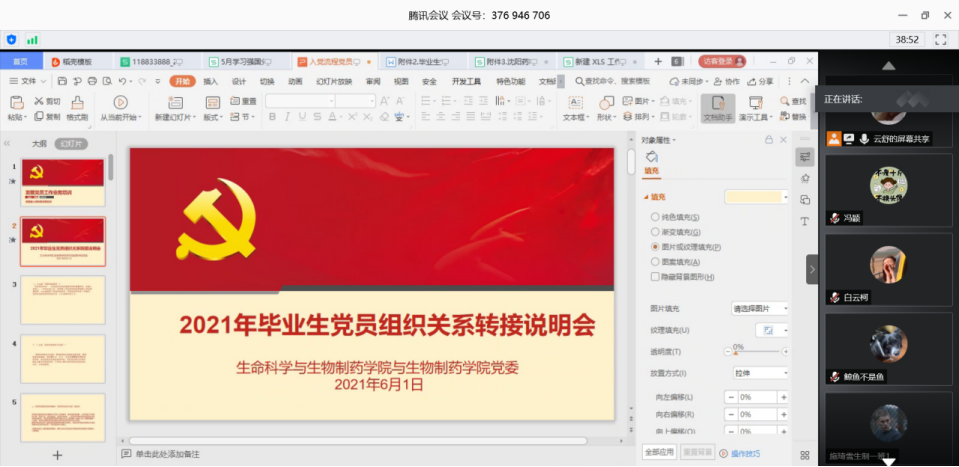Click the Save icon in quick access toolbar
The image size is (959, 467).
click(62, 81)
